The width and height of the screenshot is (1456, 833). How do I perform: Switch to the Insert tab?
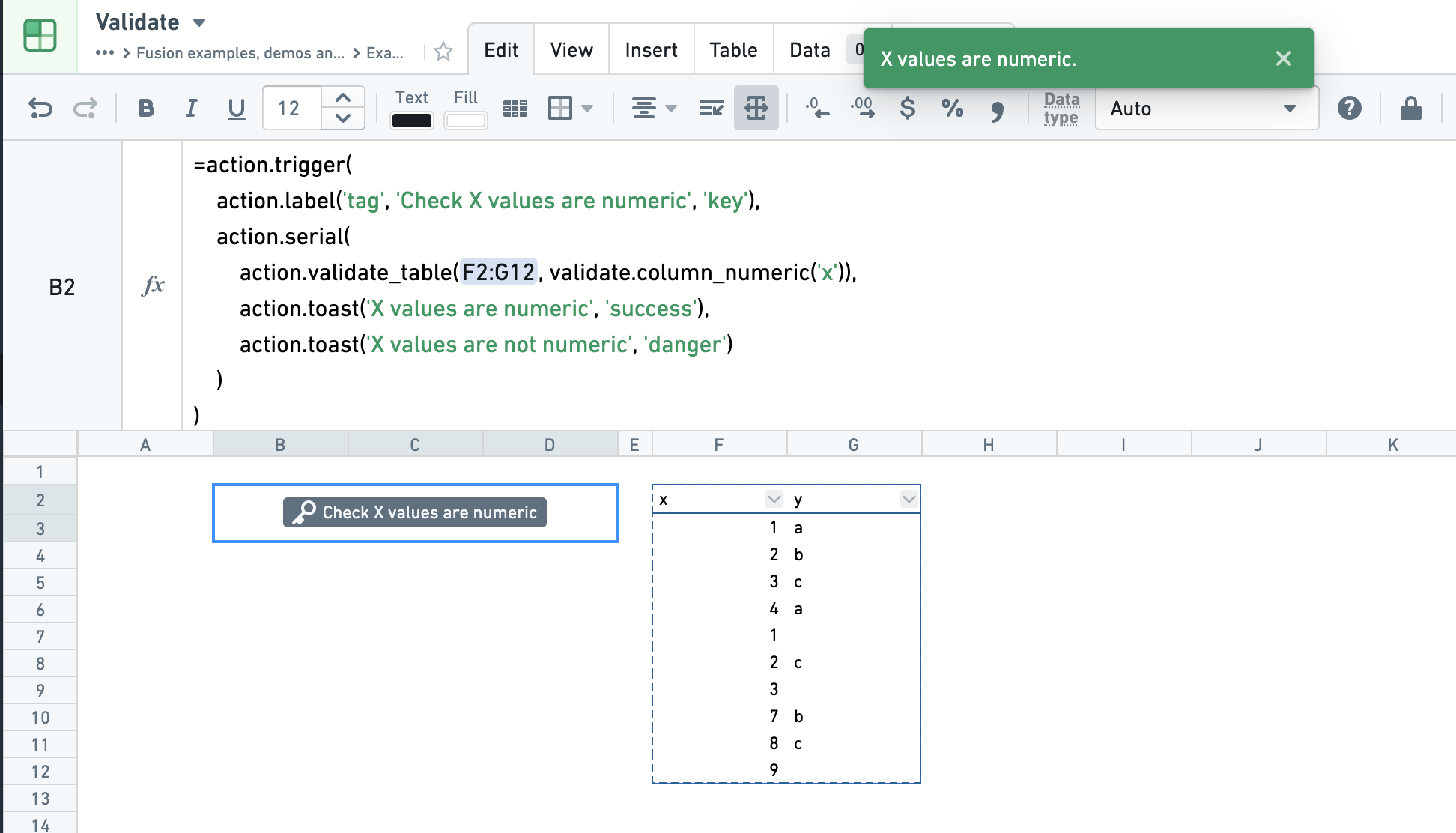[x=652, y=50]
